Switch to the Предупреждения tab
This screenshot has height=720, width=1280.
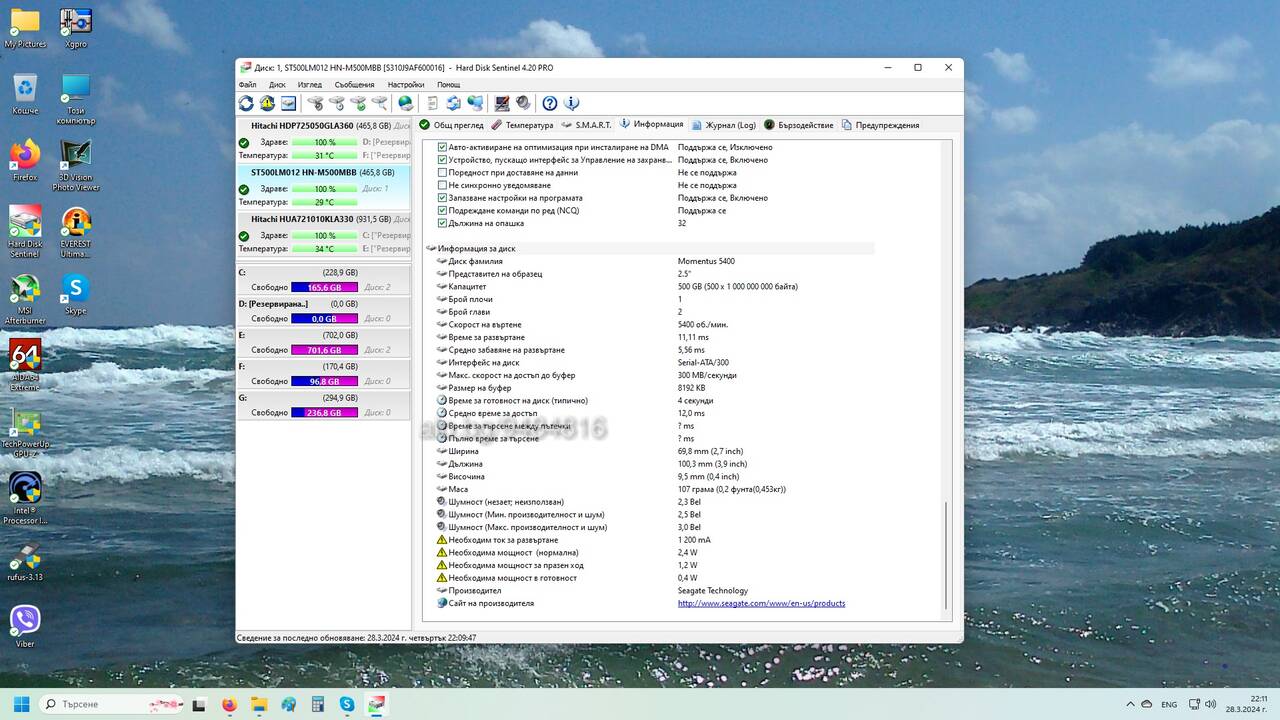880,125
